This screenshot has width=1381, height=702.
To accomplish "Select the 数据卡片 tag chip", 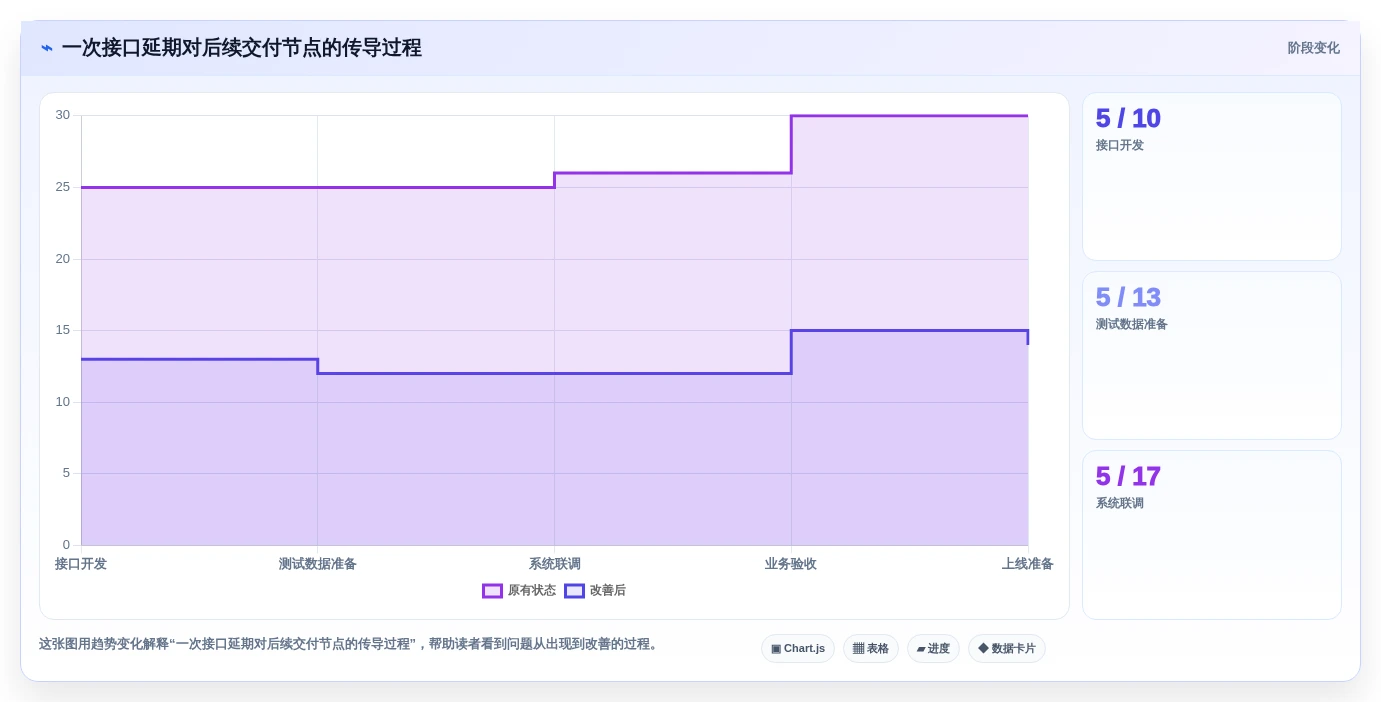I will [x=1007, y=648].
